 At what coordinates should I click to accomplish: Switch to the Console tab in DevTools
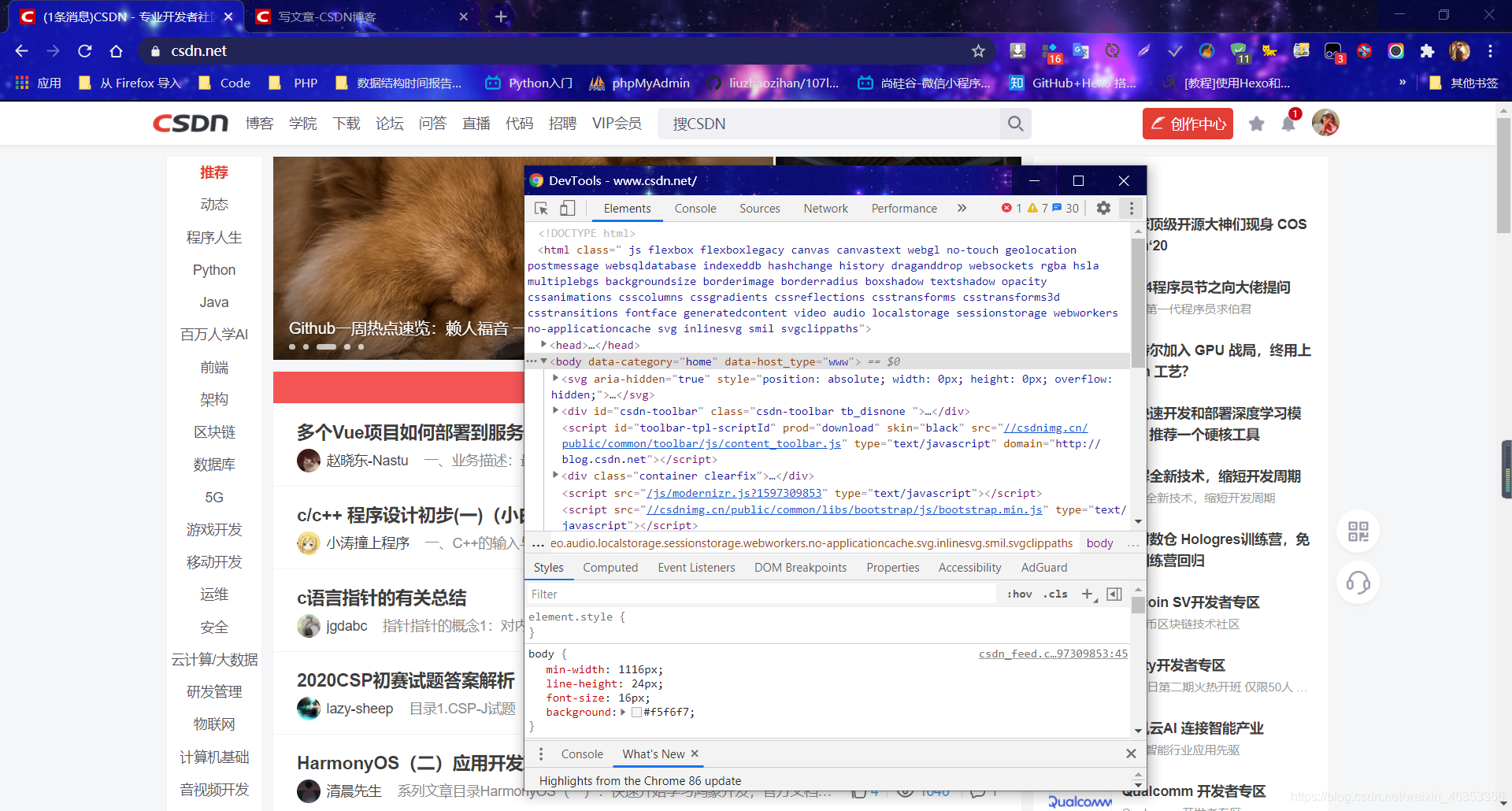point(695,209)
